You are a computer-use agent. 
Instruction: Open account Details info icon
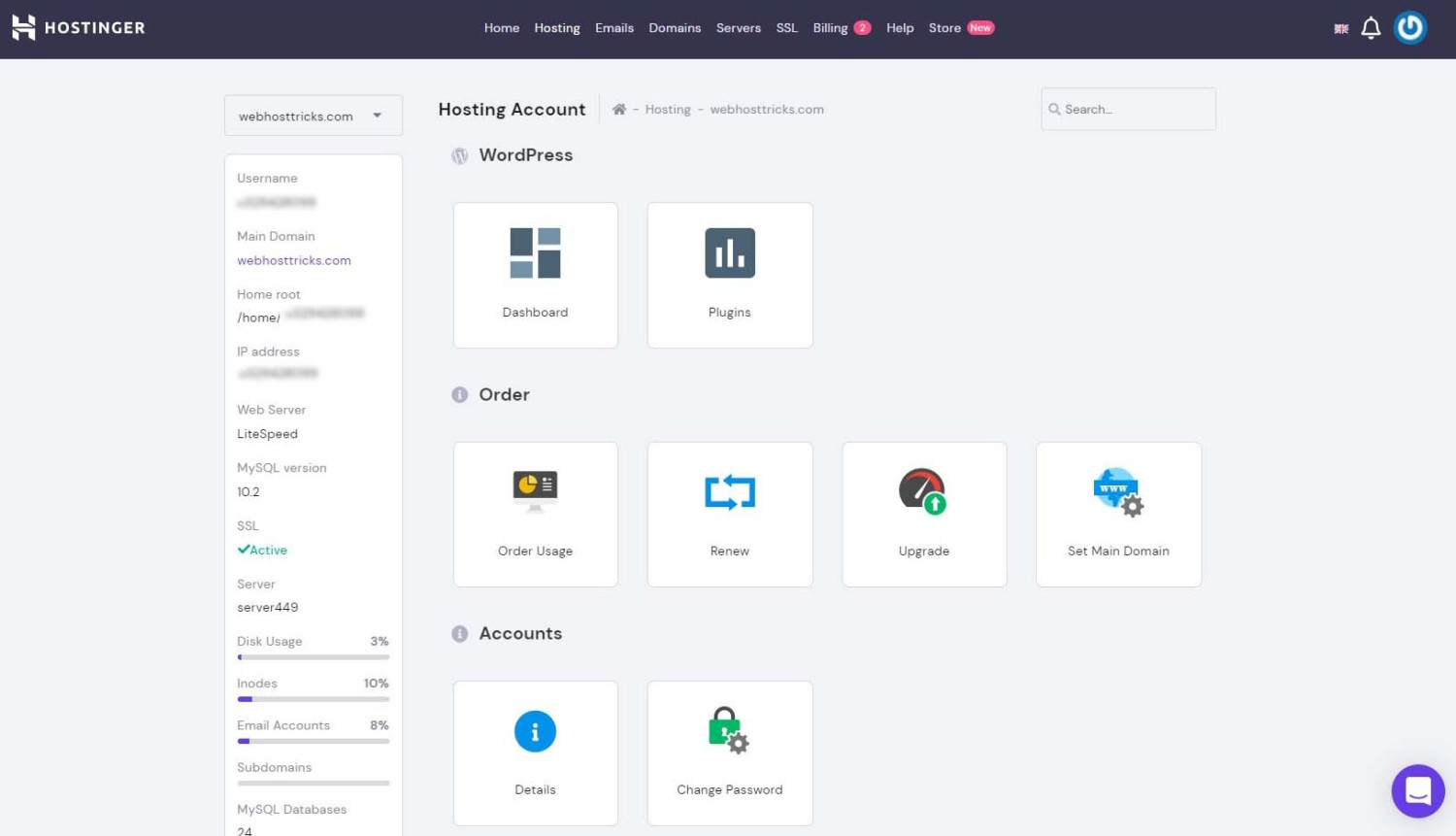[x=535, y=731]
